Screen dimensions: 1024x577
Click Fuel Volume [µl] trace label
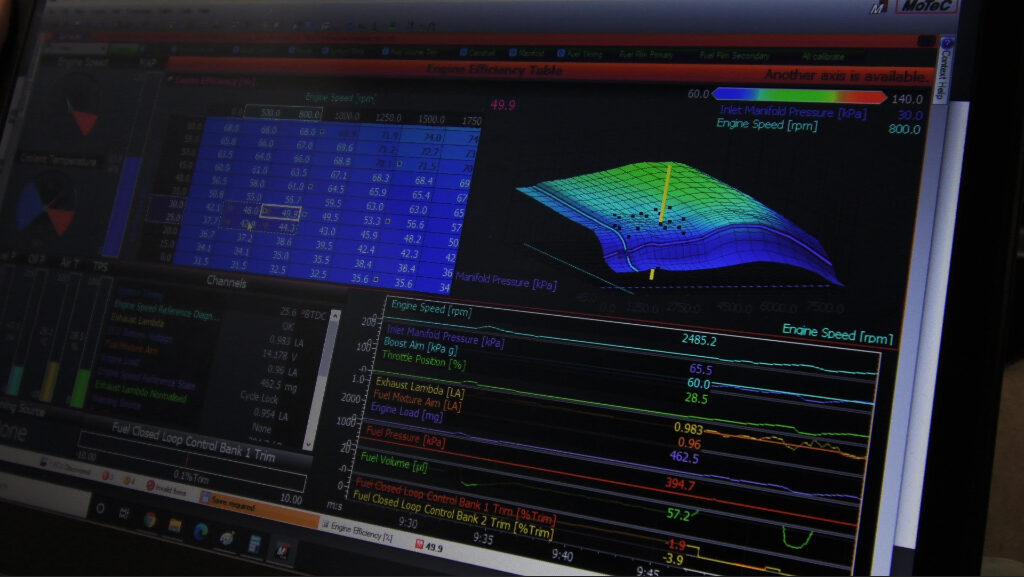tap(394, 461)
